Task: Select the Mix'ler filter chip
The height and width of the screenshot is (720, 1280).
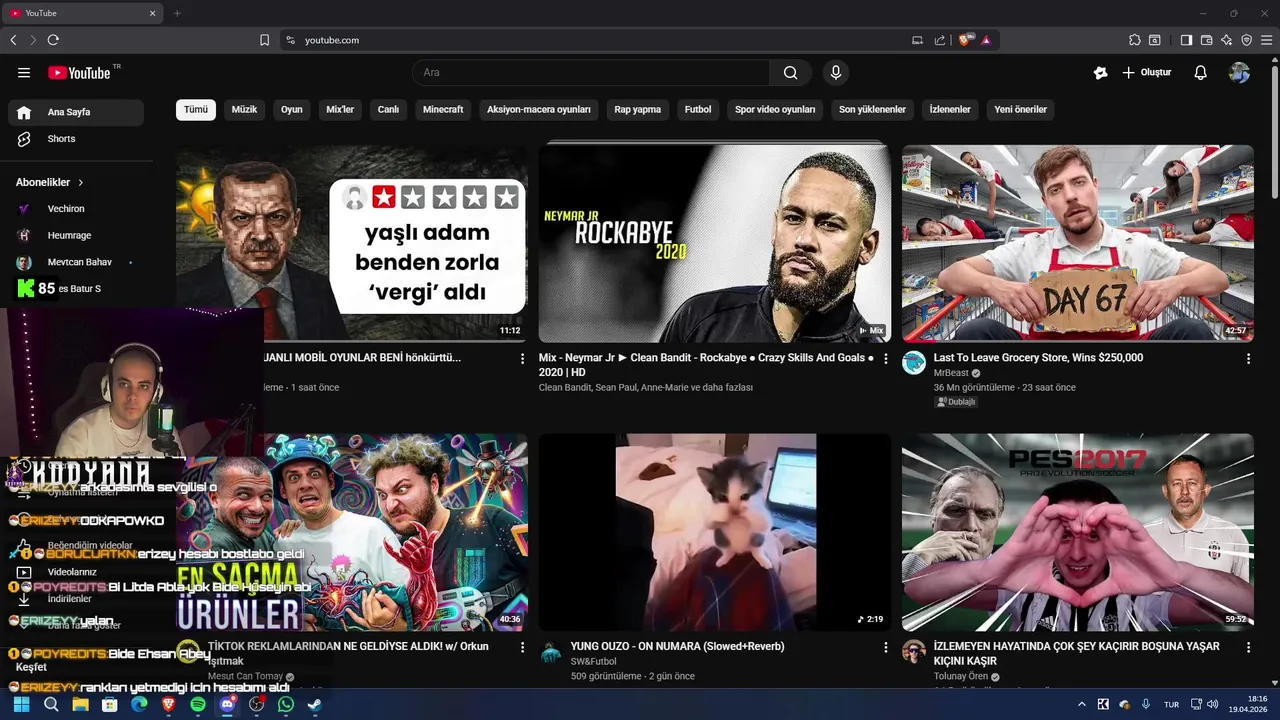Action: point(340,110)
